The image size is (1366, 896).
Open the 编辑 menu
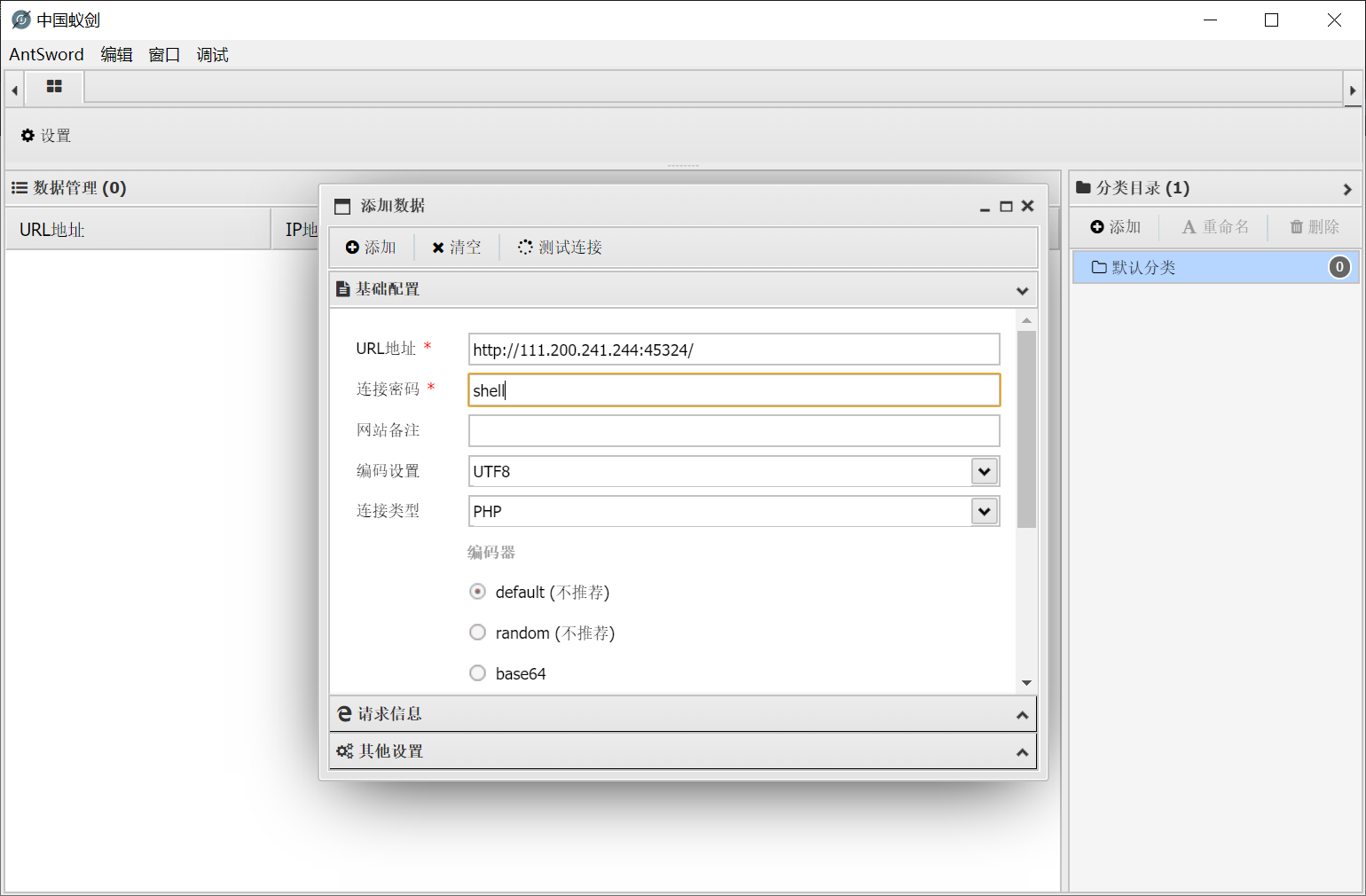(116, 55)
